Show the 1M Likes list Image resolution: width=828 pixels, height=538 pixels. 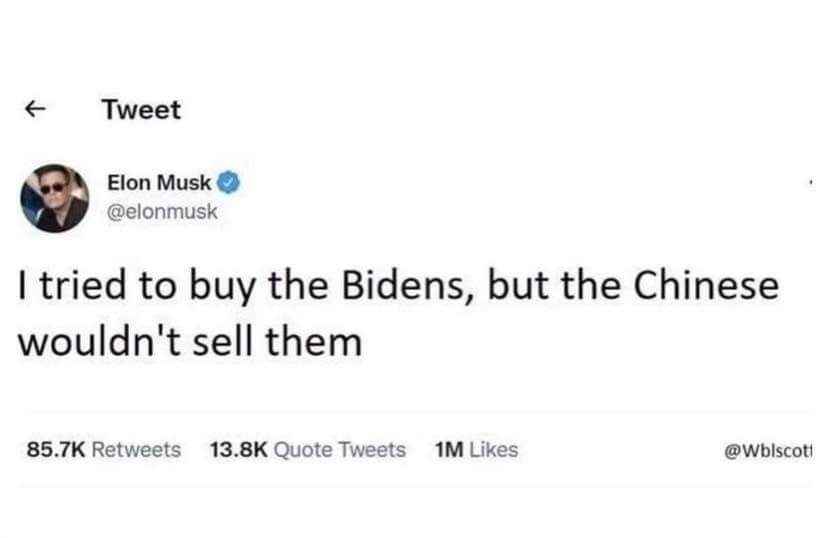(x=476, y=450)
